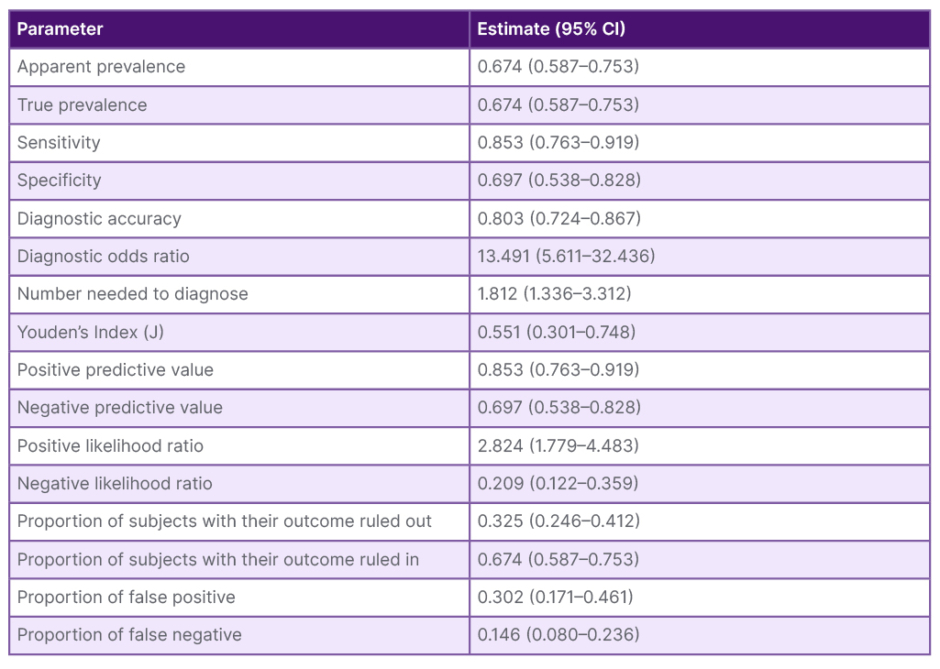The image size is (940, 669).
Task: Click the Parameter column header
Action: pos(60,29)
